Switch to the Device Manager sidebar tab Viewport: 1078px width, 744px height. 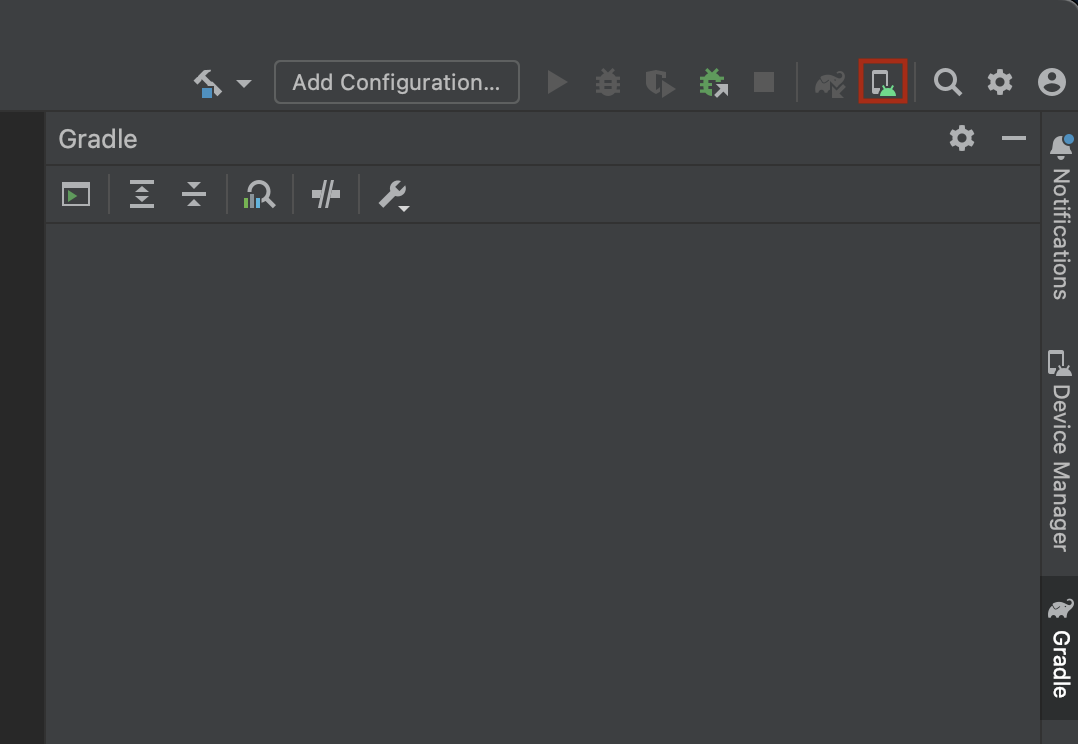1060,450
